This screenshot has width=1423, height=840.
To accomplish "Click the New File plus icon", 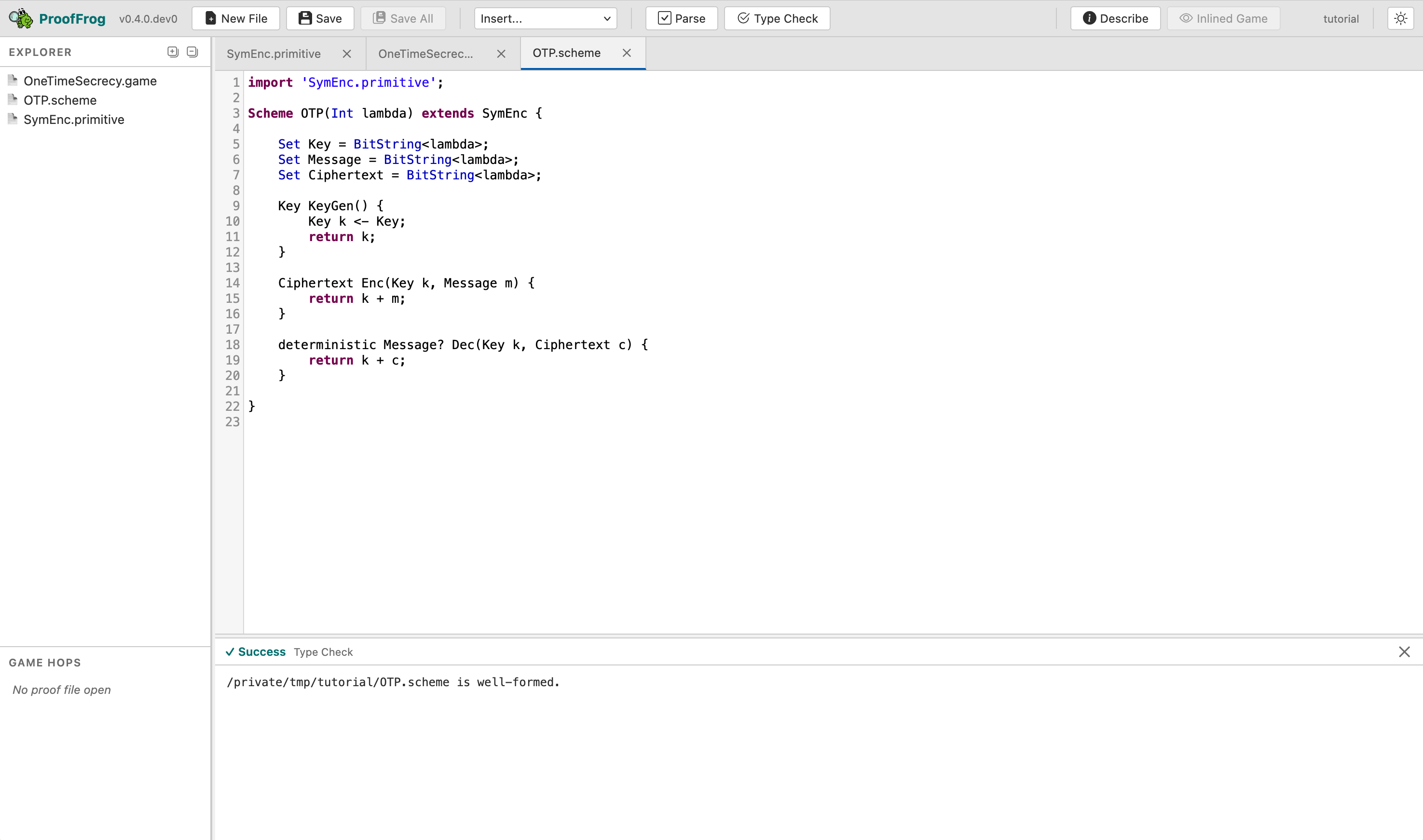I will (210, 18).
